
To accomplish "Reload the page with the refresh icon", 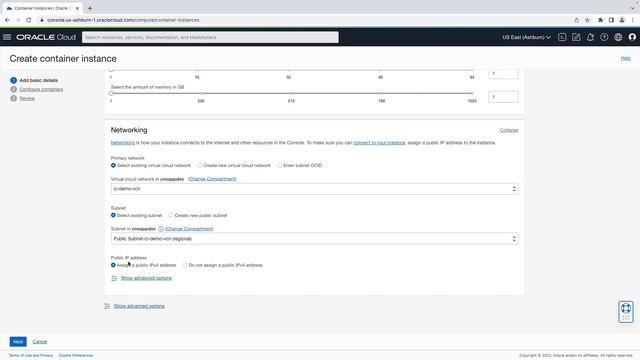I will coord(29,20).
